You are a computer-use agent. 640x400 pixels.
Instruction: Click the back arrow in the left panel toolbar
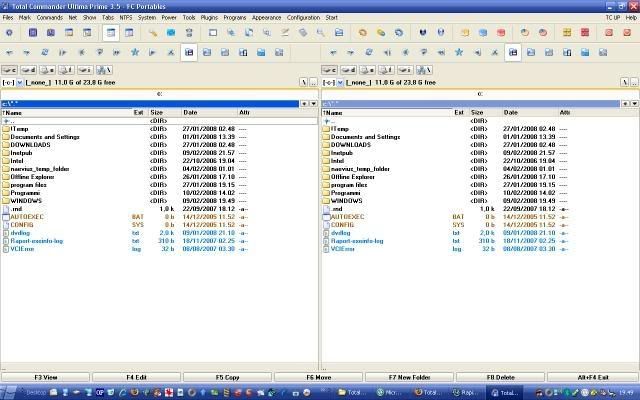click(x=9, y=52)
